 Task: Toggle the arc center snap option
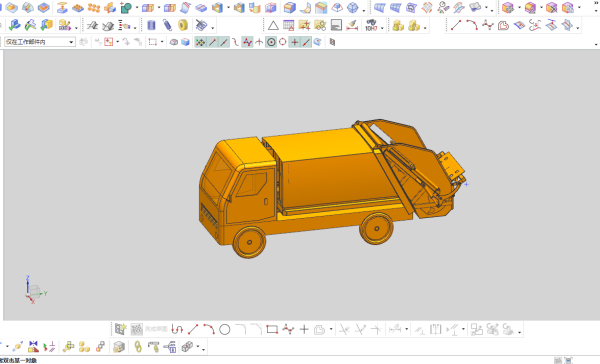click(x=271, y=42)
